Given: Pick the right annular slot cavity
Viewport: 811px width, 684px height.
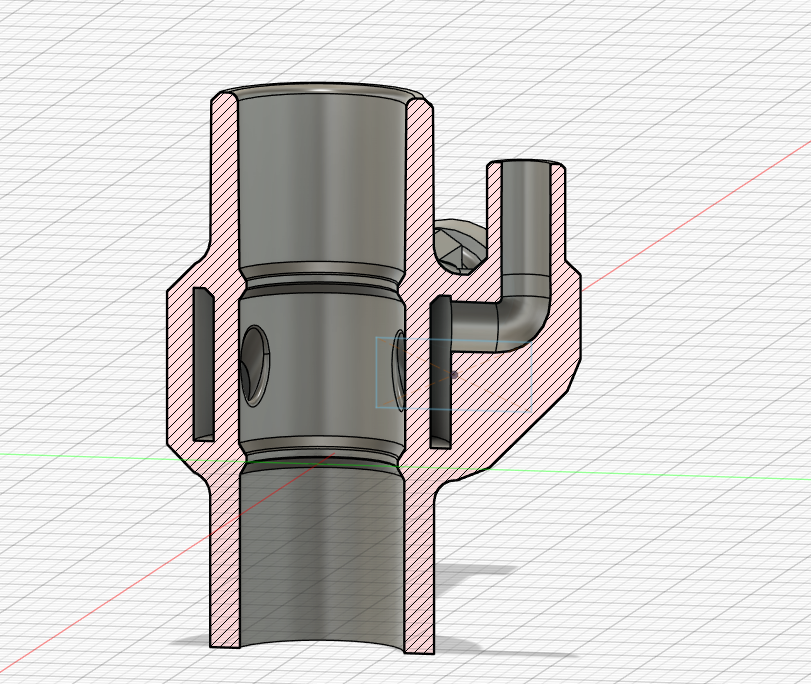Looking at the screenshot, I should tap(440, 373).
